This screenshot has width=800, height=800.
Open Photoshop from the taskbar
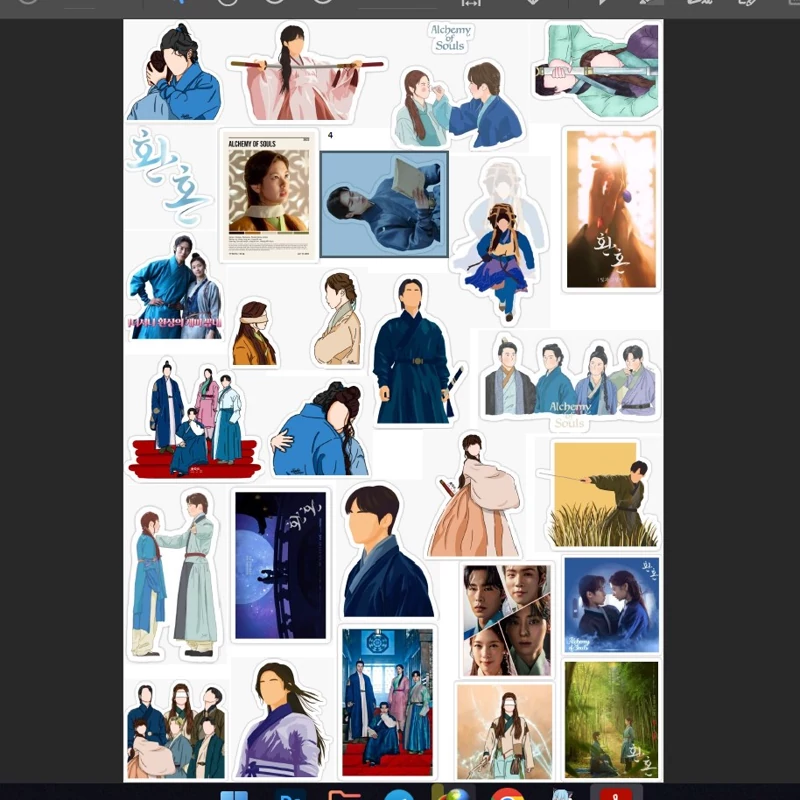point(289,795)
